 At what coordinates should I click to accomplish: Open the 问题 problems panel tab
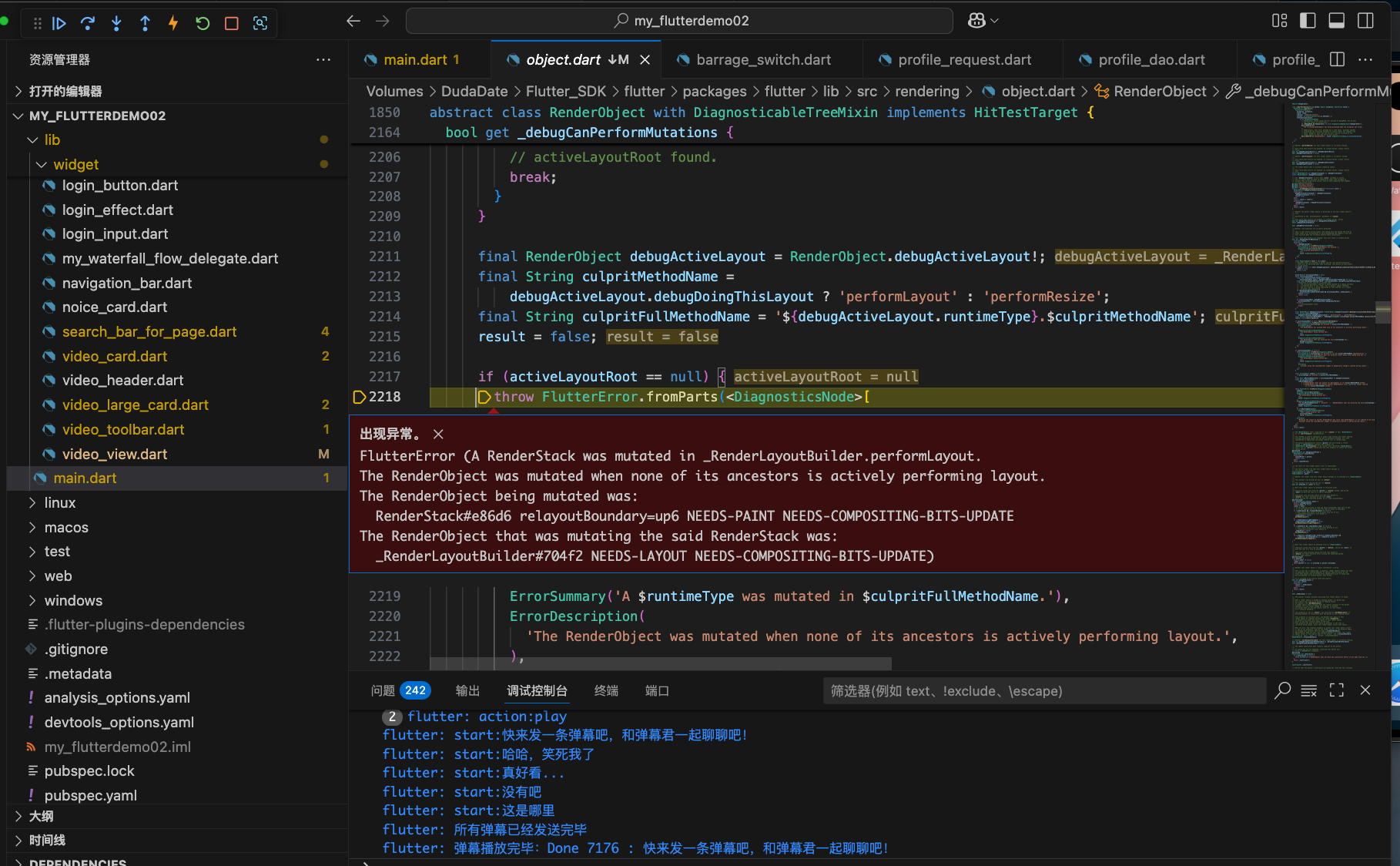click(400, 690)
